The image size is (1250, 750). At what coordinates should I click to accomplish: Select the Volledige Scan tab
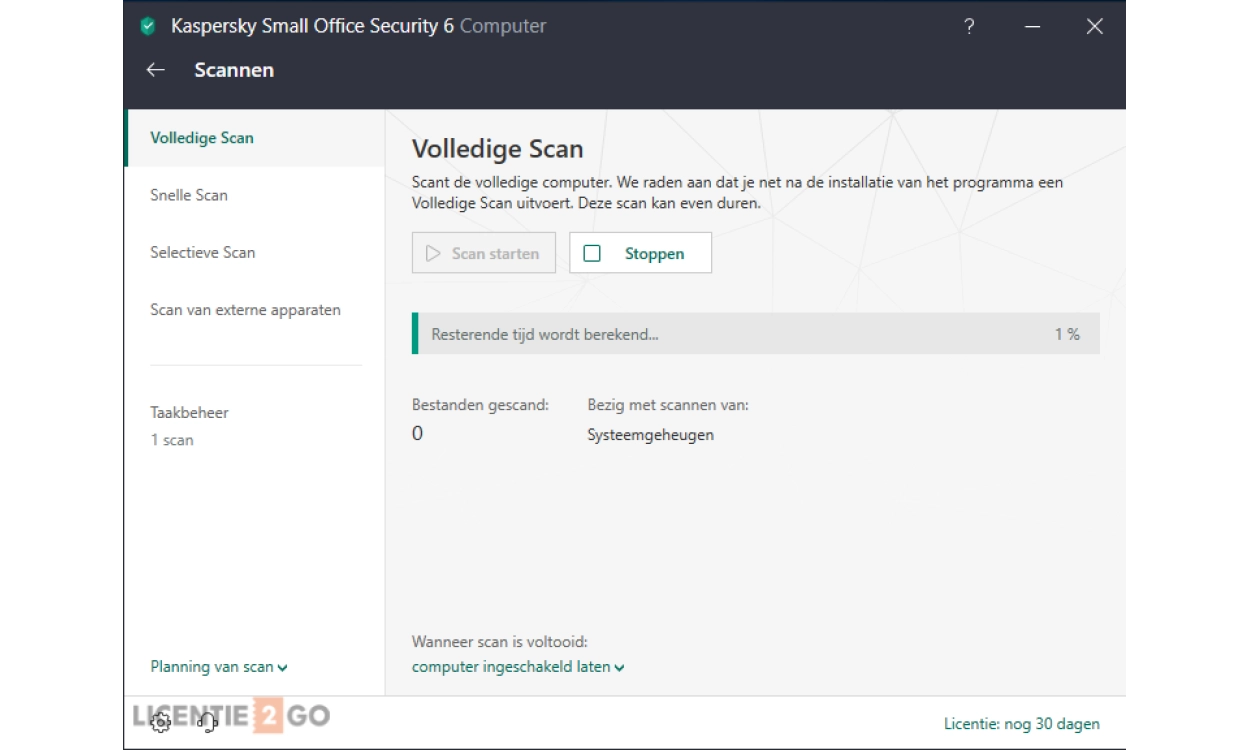(202, 138)
